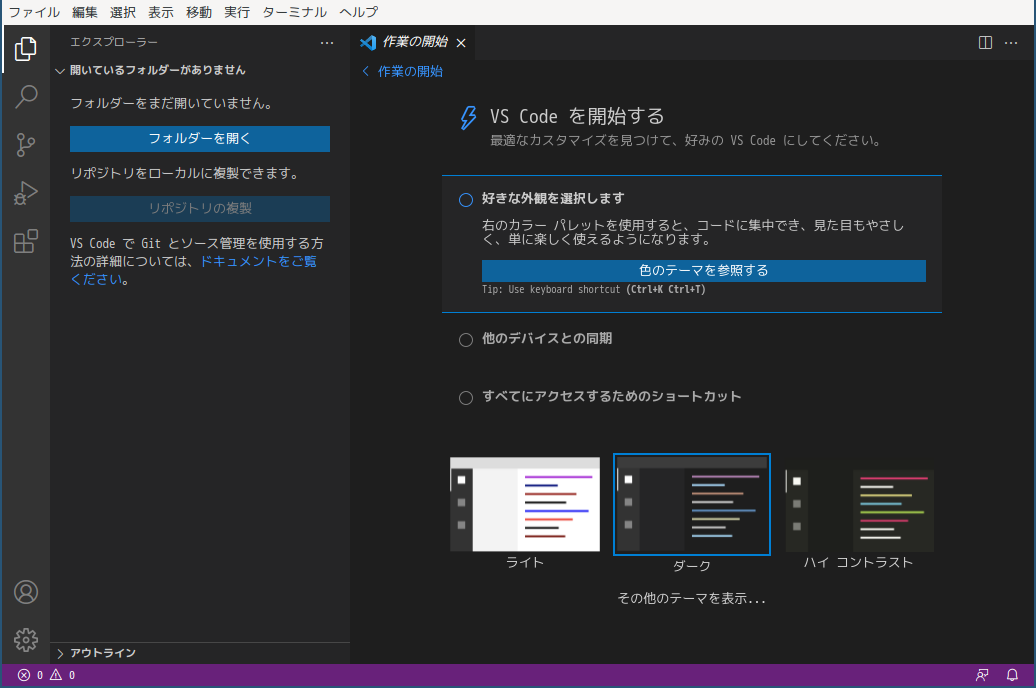Open the ヘルプ menu

pos(359,13)
